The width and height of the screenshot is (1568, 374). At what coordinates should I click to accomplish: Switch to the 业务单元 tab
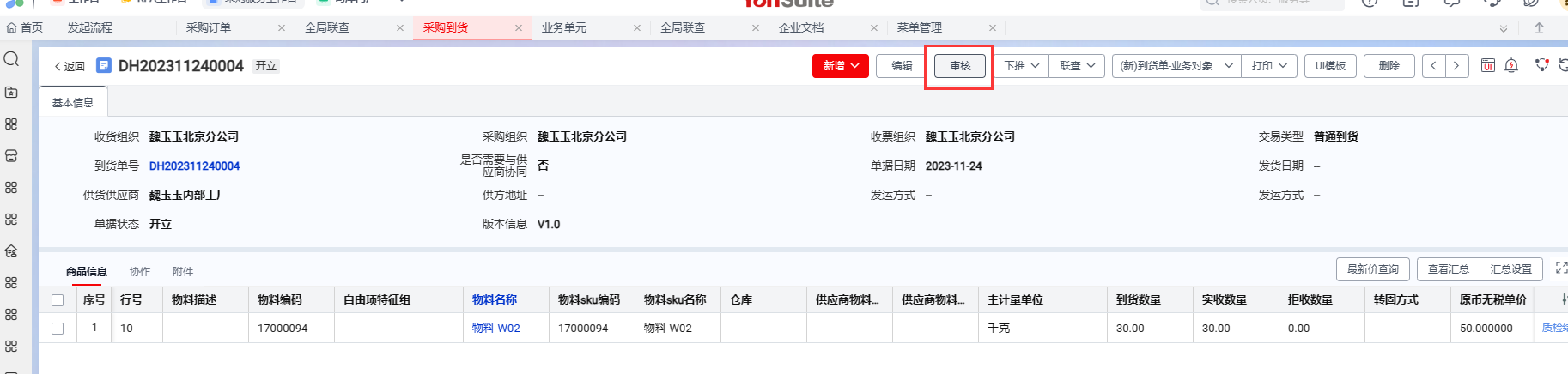(x=564, y=28)
